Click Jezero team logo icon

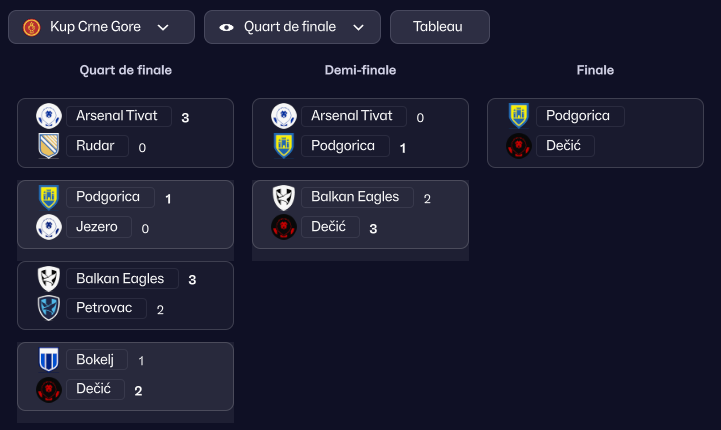coord(49,227)
